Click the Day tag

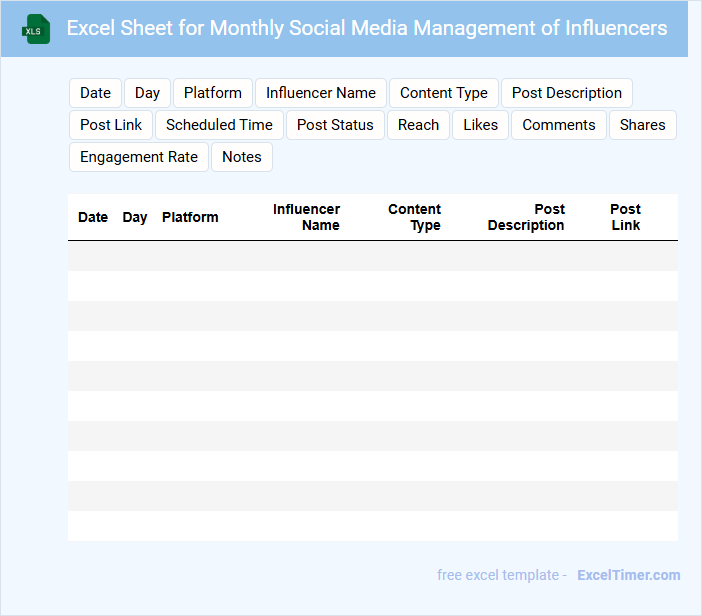point(147,93)
